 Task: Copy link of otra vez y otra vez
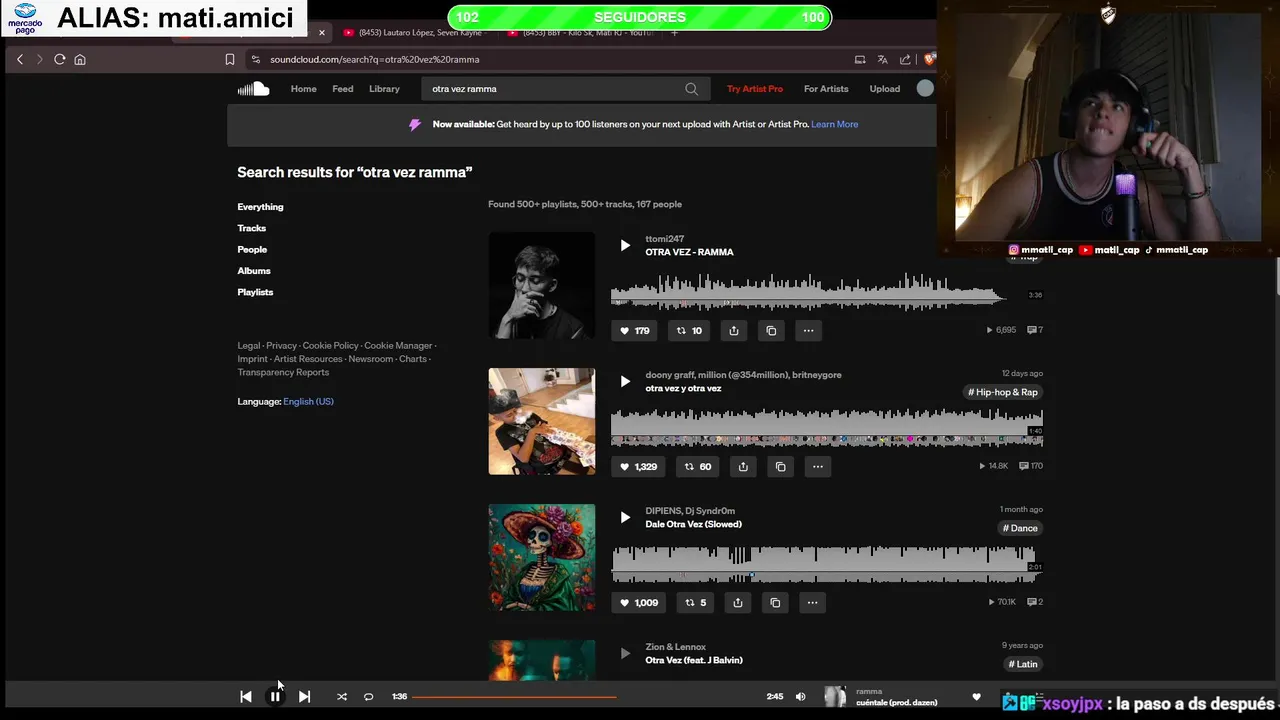pos(780,466)
